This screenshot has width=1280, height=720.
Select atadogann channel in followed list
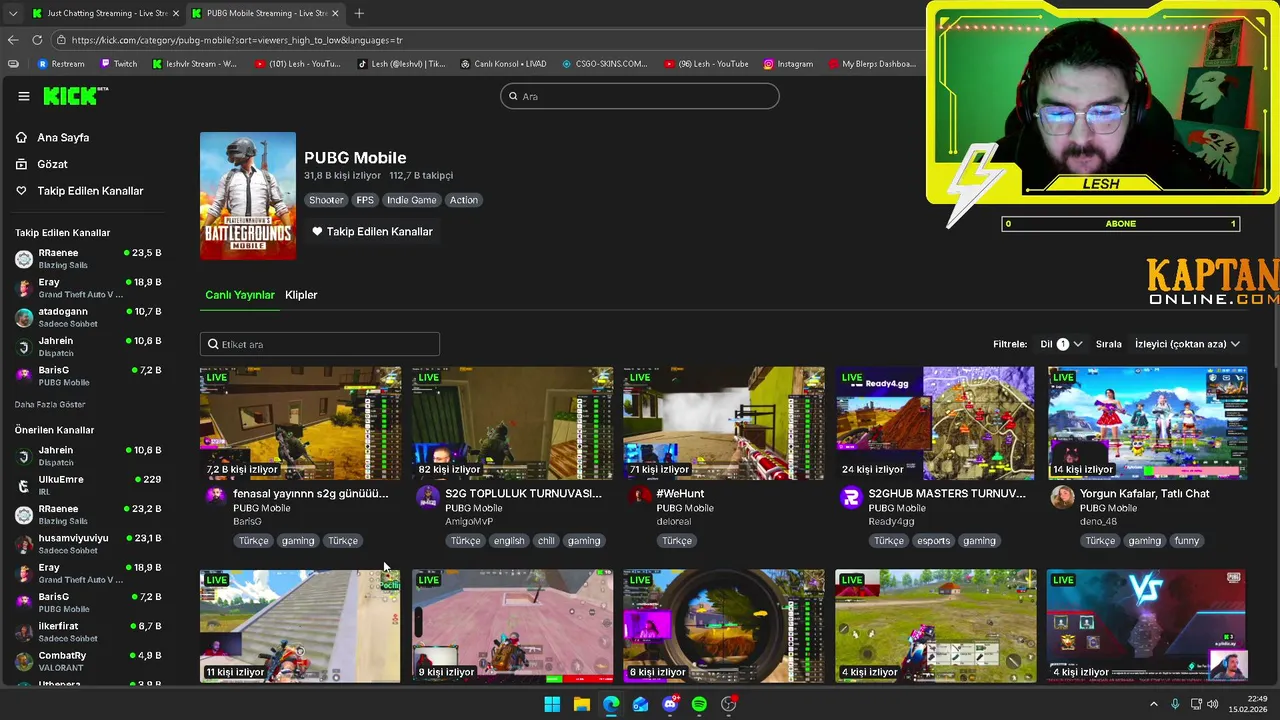coord(88,317)
